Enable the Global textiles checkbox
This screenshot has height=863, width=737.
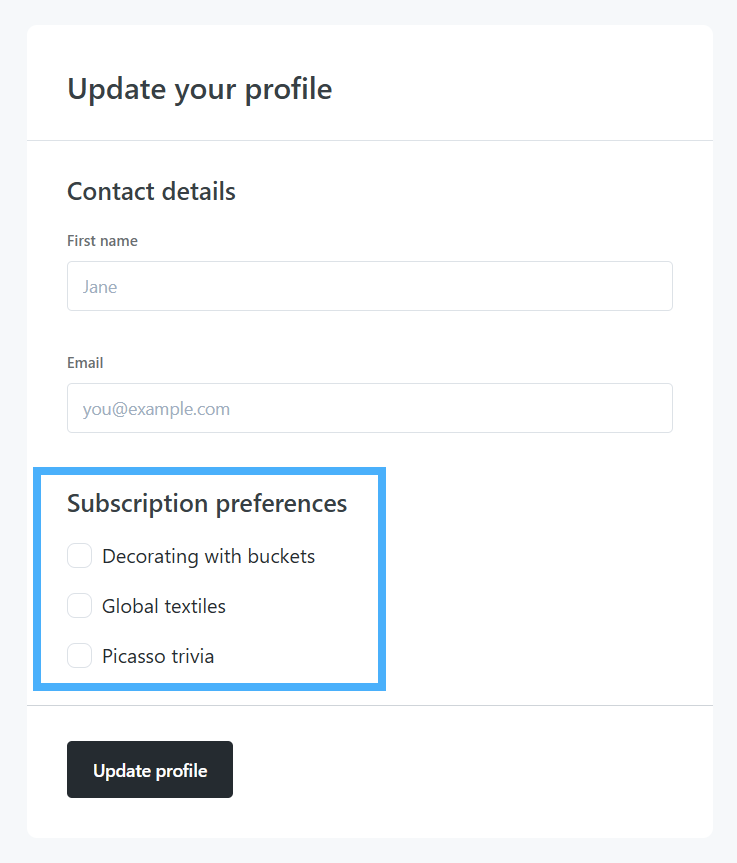tap(80, 606)
